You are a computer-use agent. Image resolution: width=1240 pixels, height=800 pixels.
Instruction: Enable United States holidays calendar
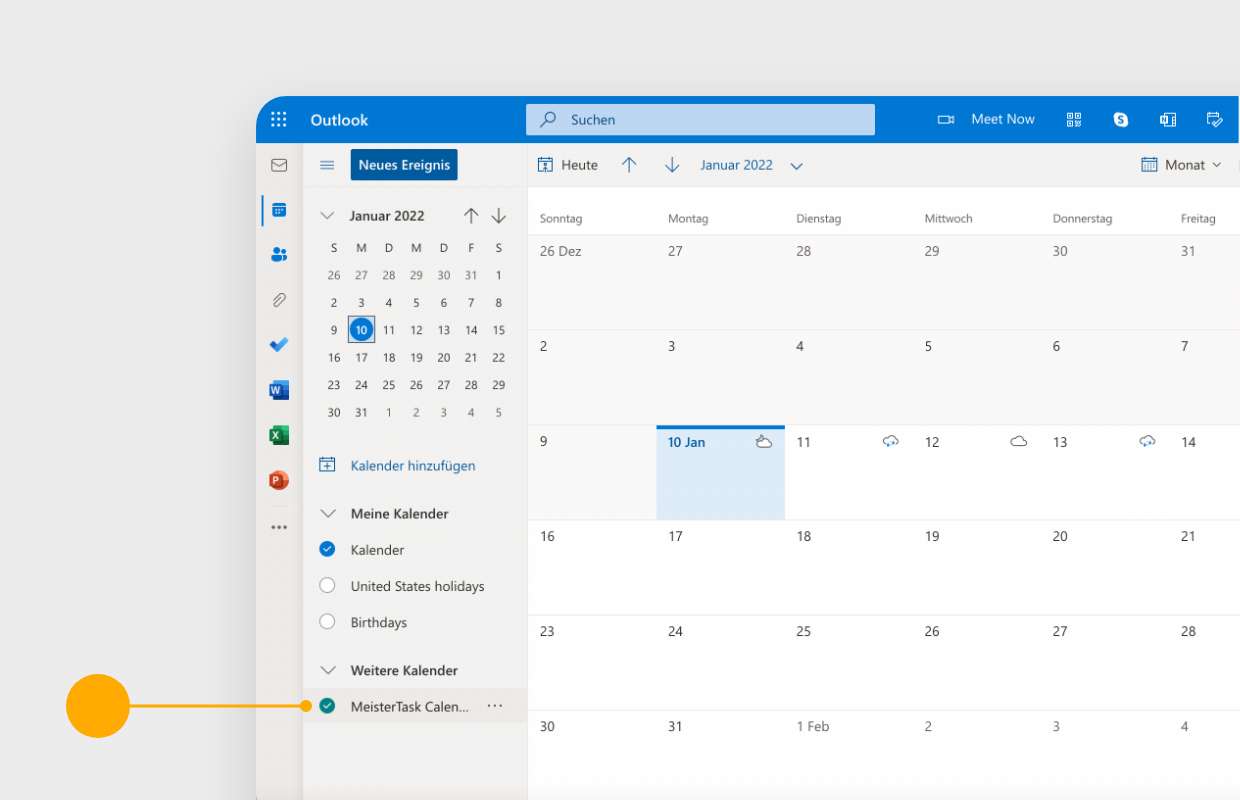(327, 585)
